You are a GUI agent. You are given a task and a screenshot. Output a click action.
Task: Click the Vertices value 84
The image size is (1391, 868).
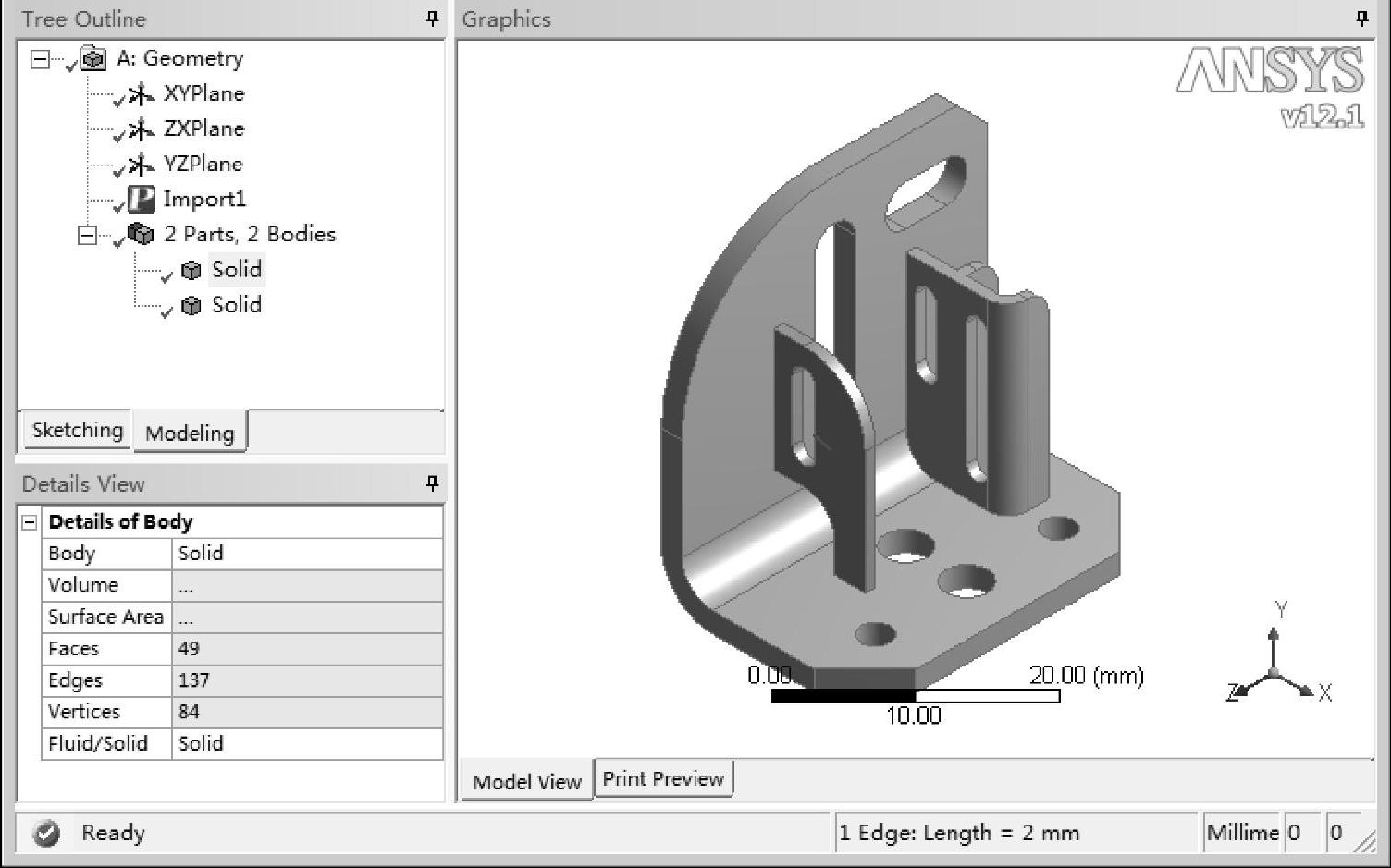307,711
